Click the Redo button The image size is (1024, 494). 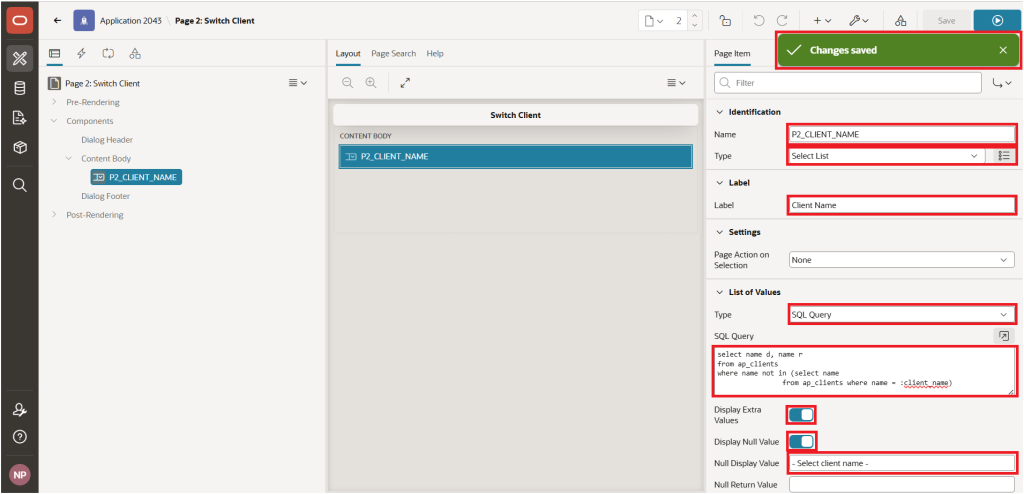[782, 21]
